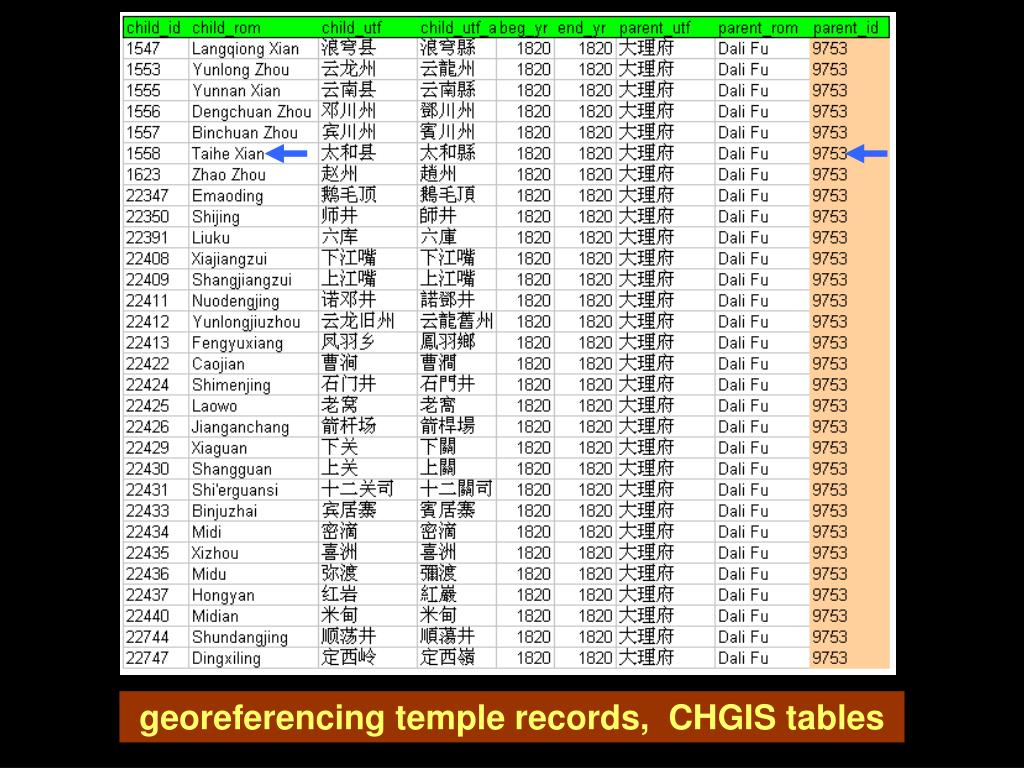Click child_id cell 1558
This screenshot has height=768, width=1024.
[155, 153]
